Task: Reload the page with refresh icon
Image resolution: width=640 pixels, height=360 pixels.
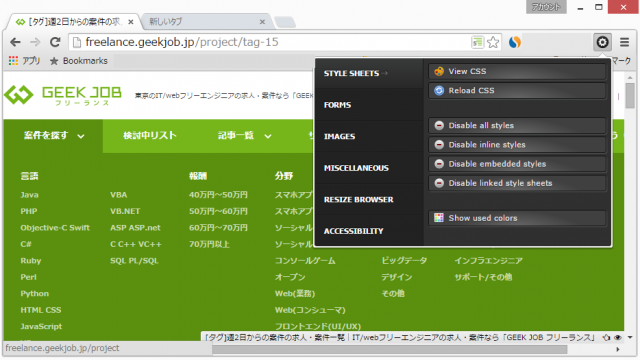Action: (x=55, y=42)
